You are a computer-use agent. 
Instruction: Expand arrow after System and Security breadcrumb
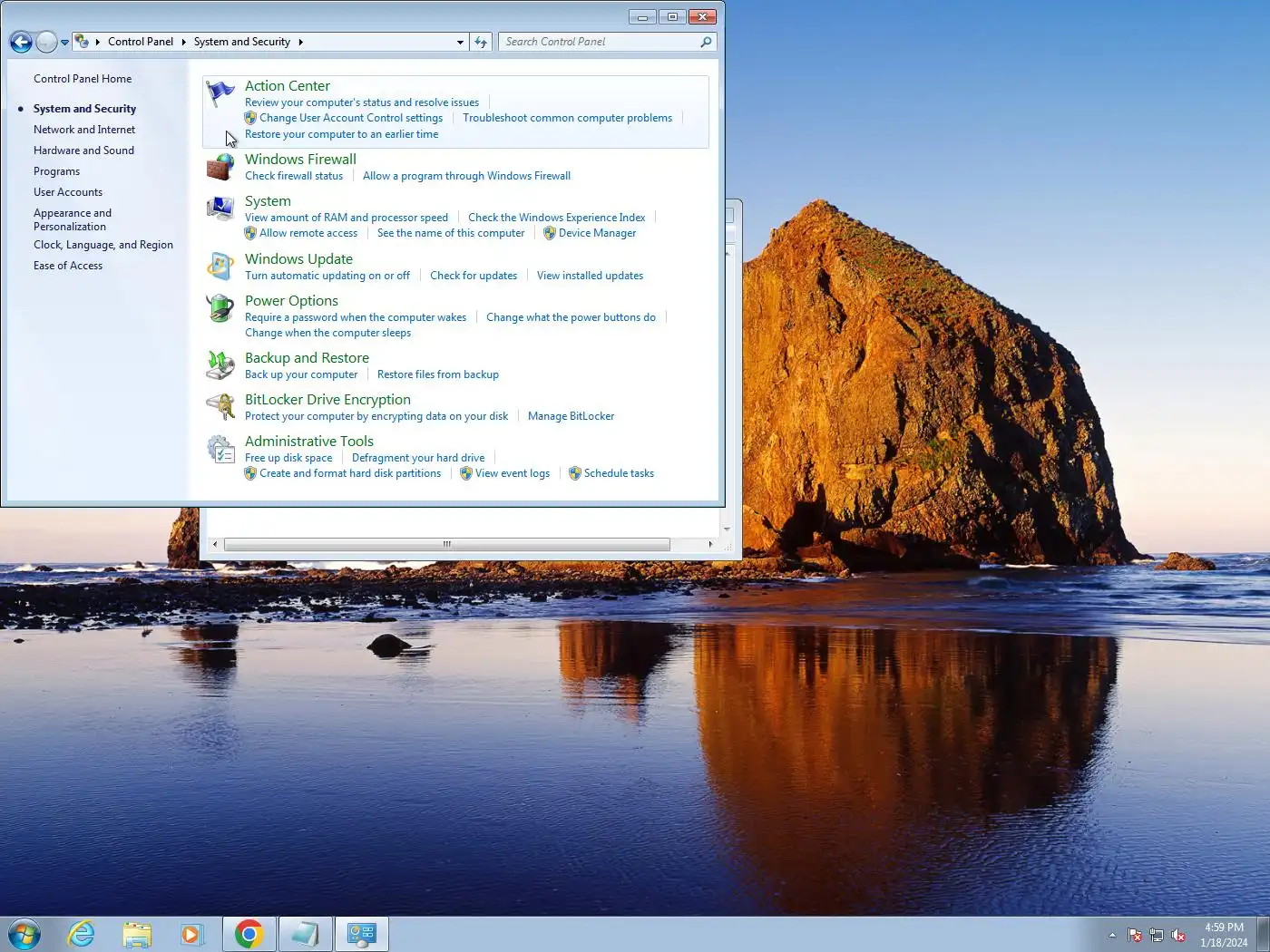(300, 42)
